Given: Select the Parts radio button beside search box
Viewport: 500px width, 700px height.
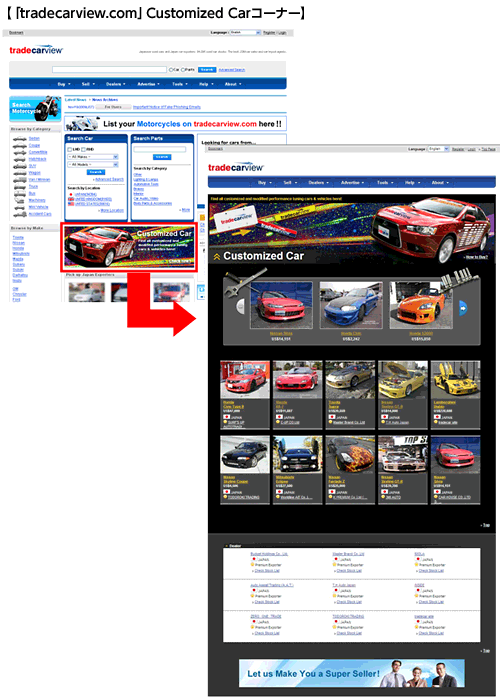Looking at the screenshot, I should [183, 70].
